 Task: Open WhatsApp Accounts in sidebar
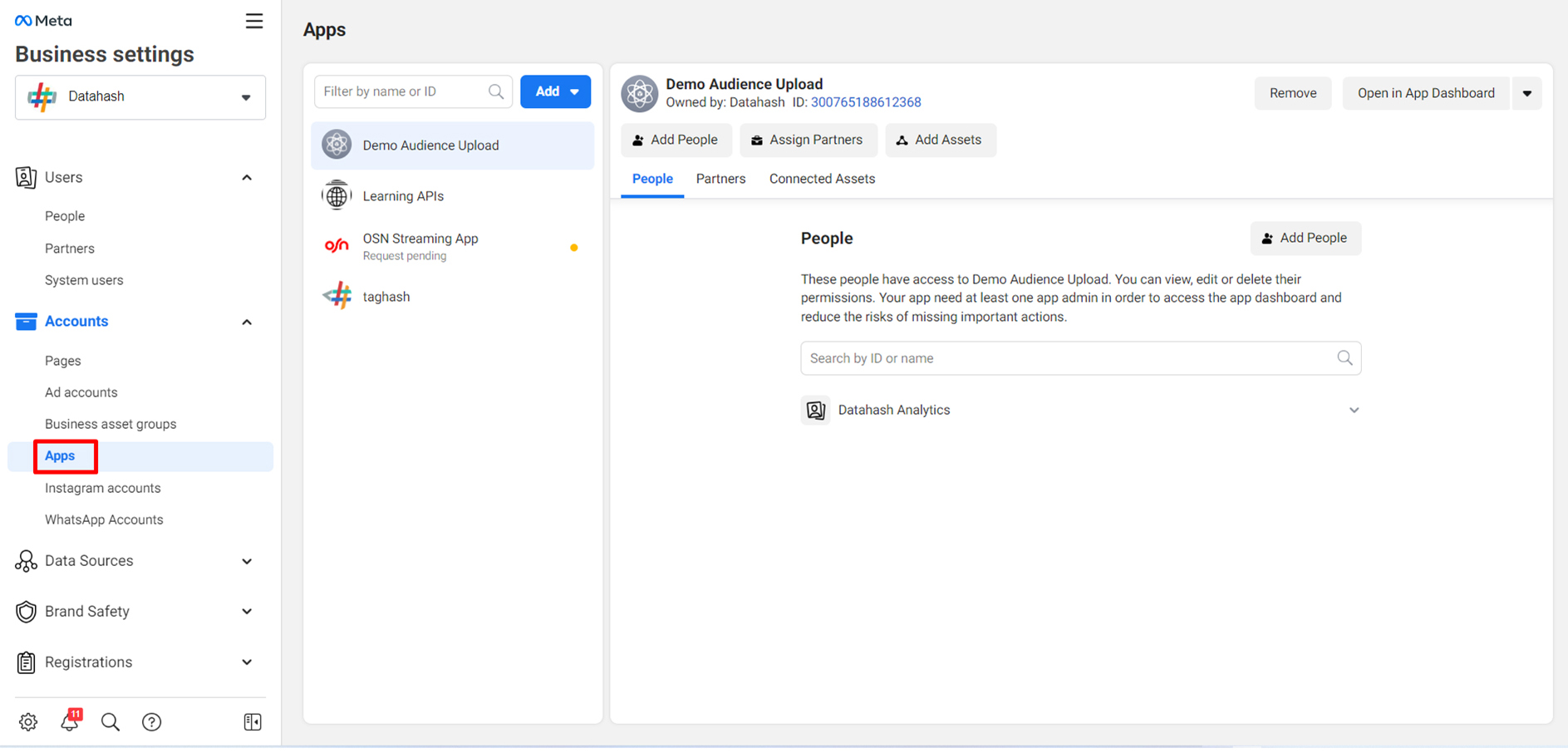[x=104, y=519]
